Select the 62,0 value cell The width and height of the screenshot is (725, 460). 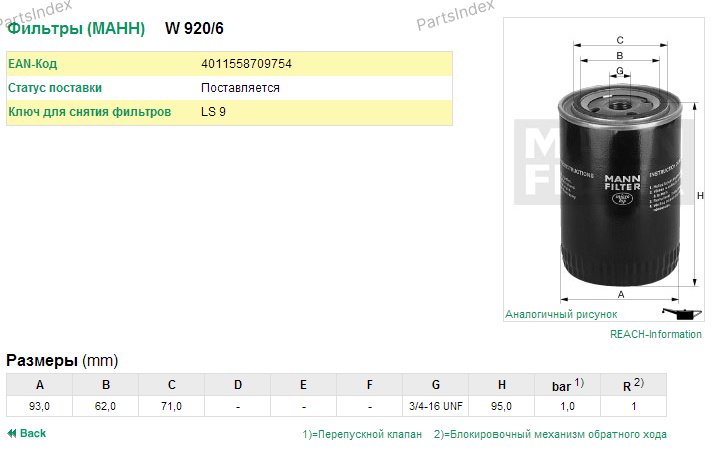point(106,406)
